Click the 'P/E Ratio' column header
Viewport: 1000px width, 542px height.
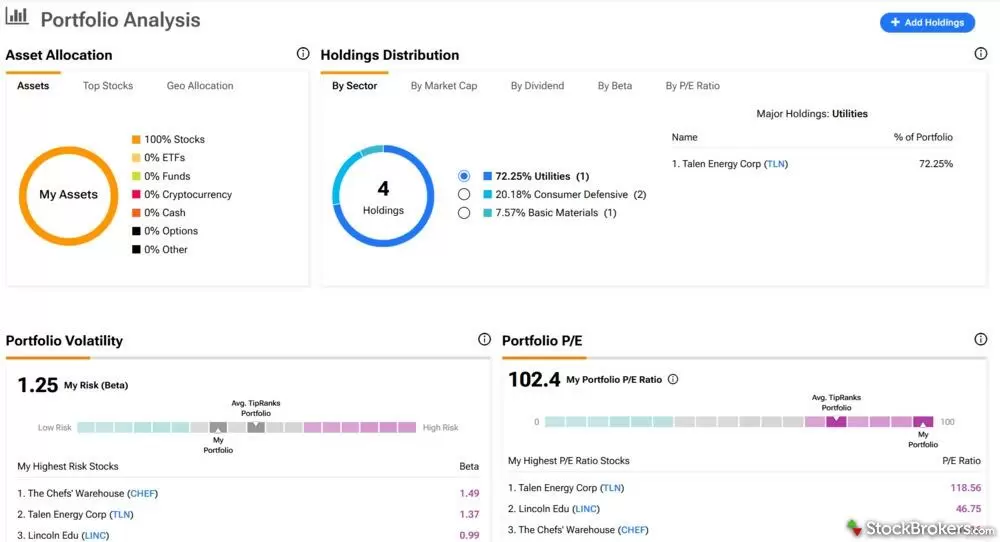961,461
